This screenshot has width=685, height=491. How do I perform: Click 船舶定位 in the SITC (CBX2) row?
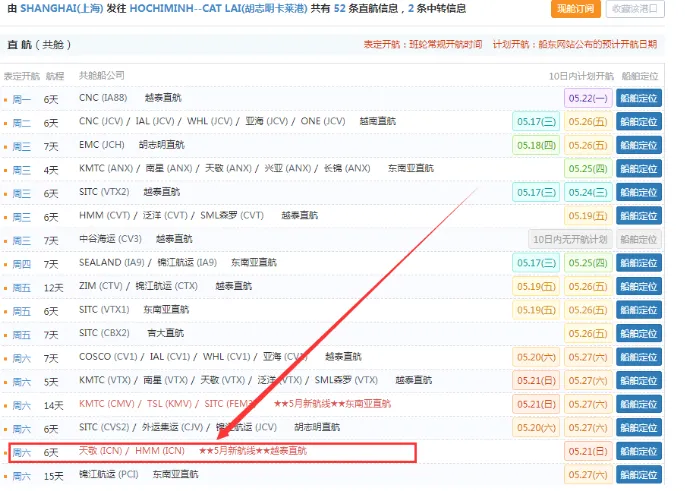point(639,334)
